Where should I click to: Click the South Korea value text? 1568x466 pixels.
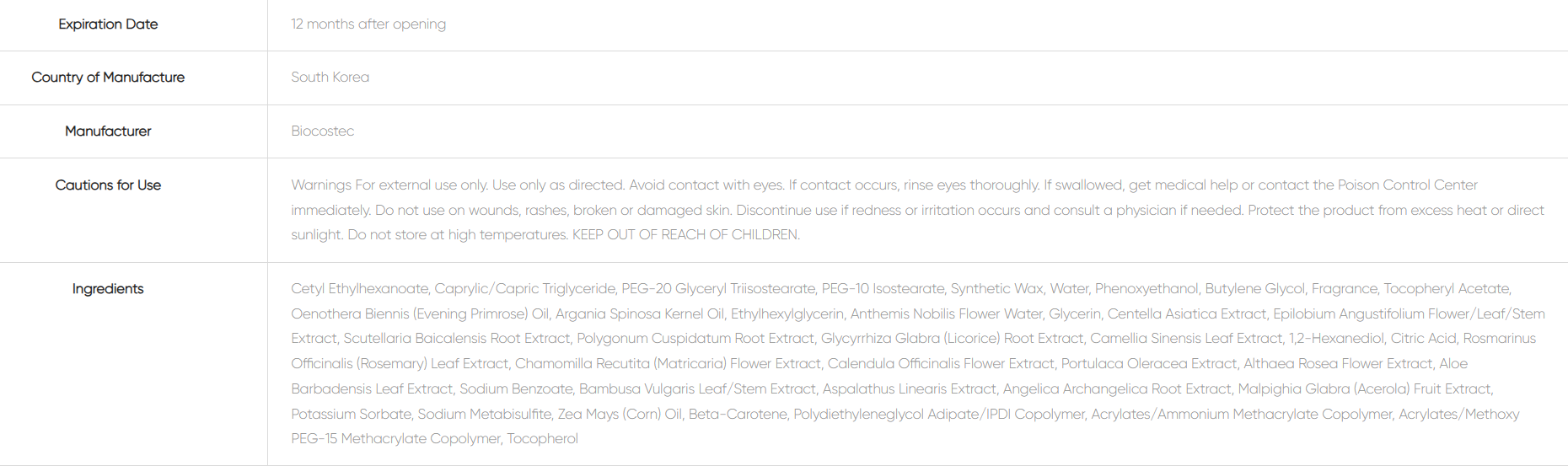330,78
